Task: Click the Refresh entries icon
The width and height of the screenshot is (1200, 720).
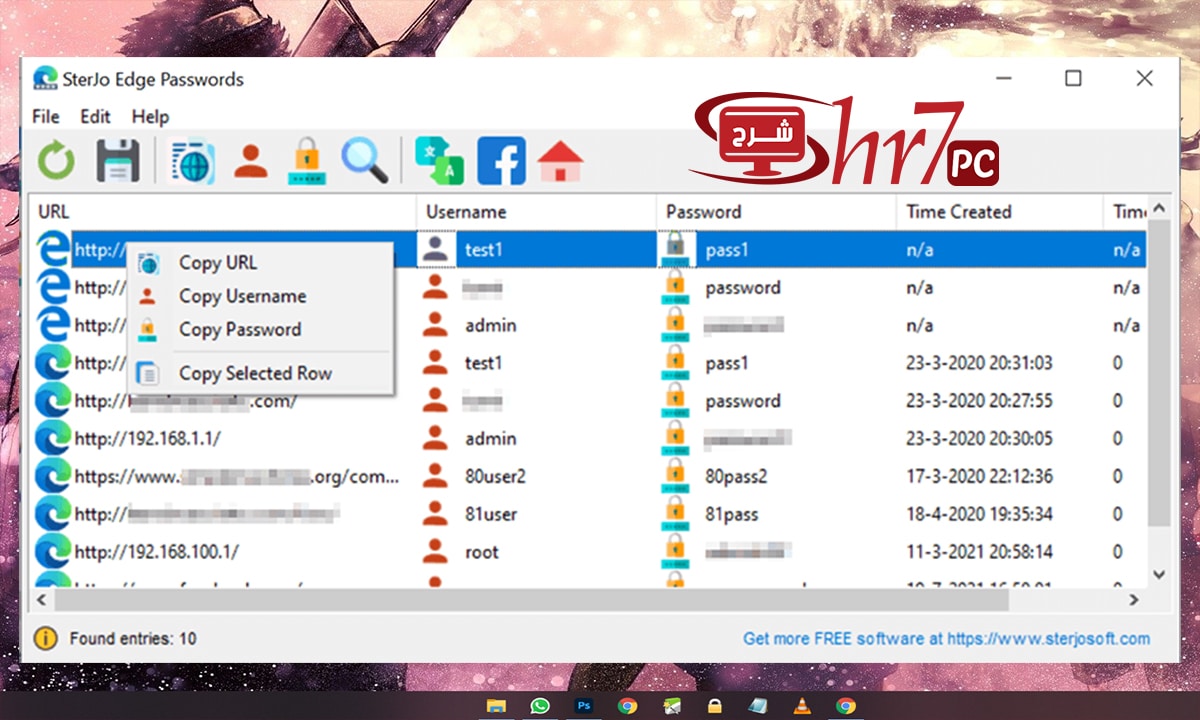Action: click(x=55, y=160)
